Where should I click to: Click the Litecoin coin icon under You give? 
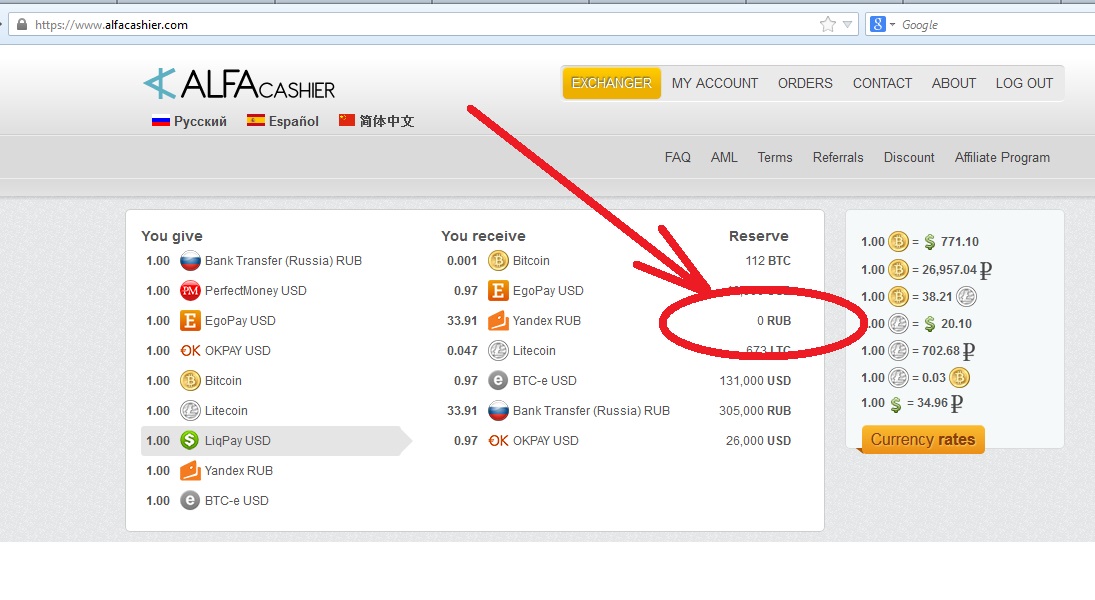coord(190,411)
